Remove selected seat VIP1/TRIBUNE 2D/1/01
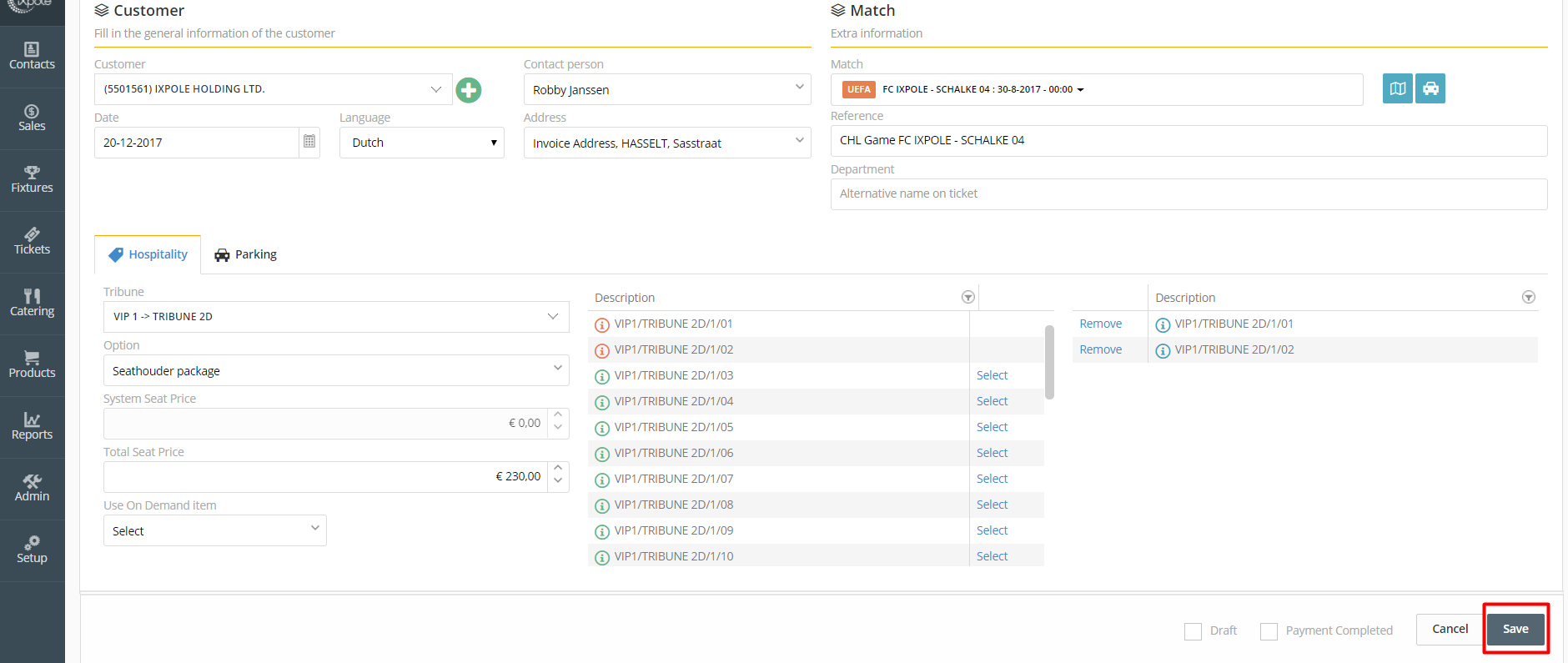1568x663 pixels. [x=1100, y=324]
